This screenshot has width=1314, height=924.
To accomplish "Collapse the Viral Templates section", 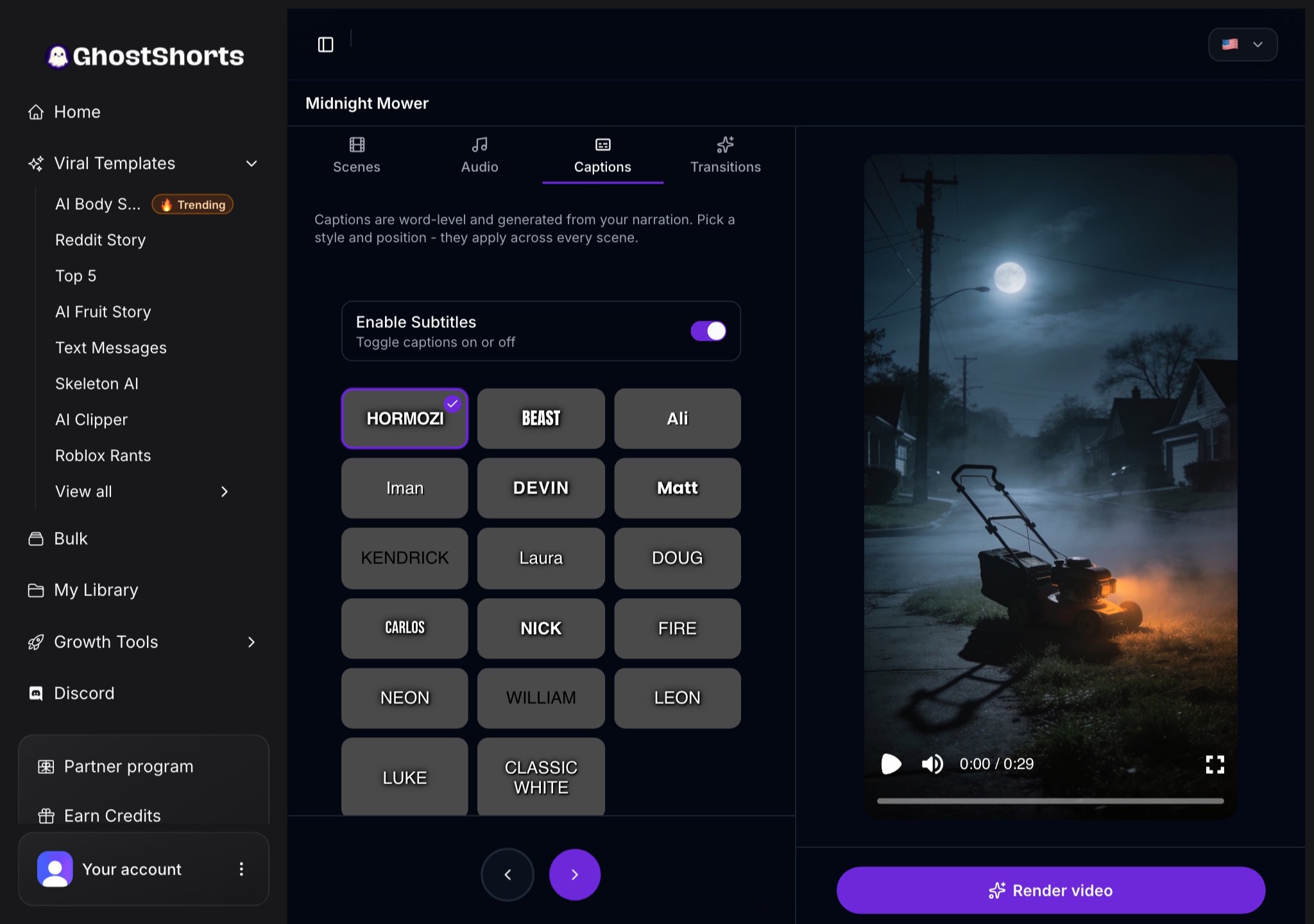I will point(252,163).
